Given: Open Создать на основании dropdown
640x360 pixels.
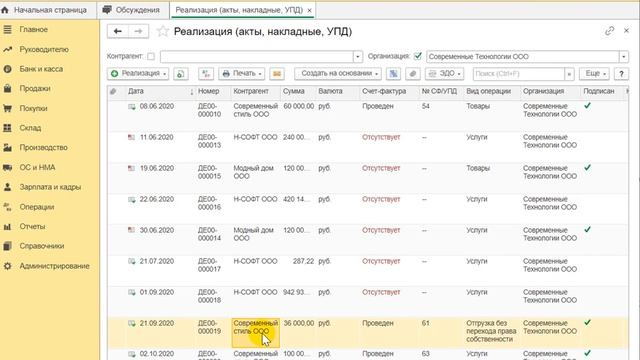Looking at the screenshot, I should (x=338, y=74).
